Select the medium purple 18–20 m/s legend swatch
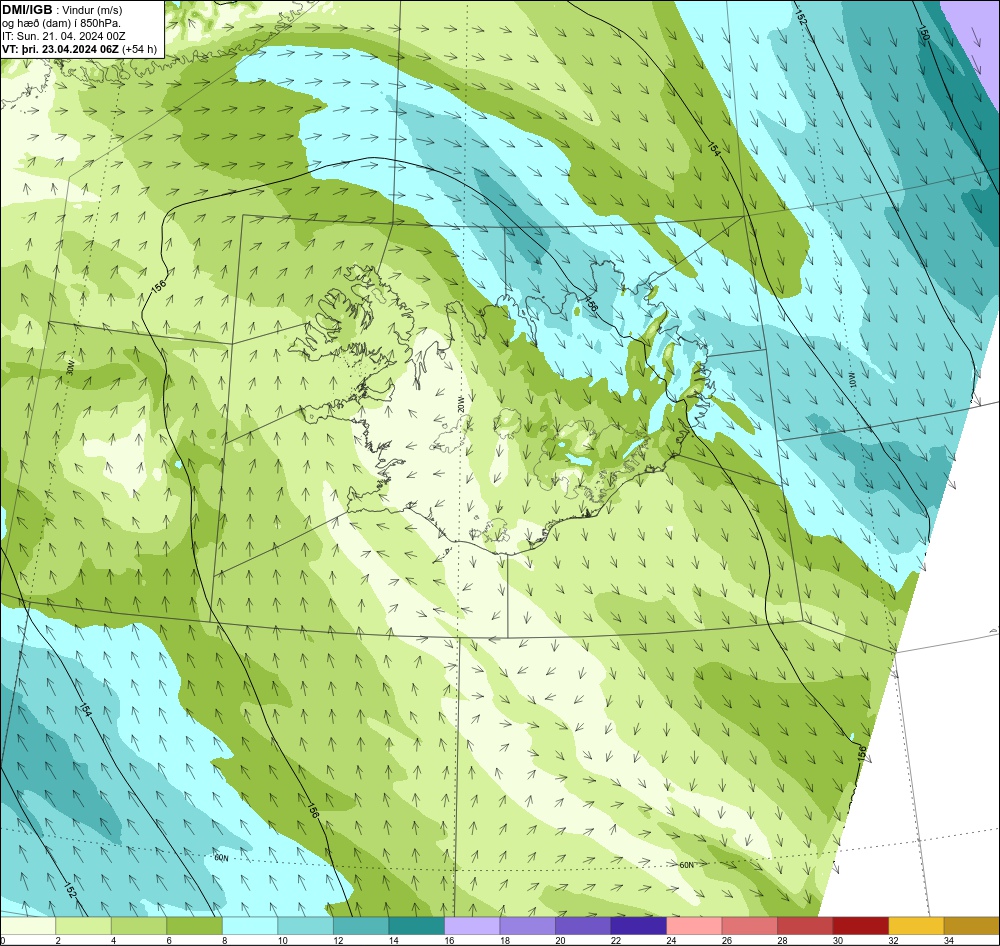1000x946 pixels. coord(527,926)
